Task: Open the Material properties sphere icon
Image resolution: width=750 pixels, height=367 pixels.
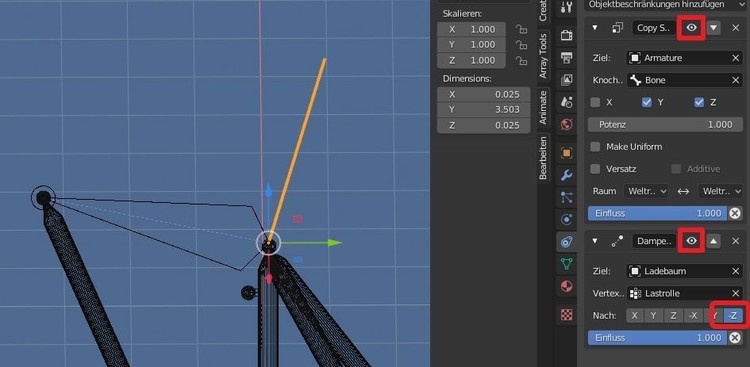Action: pos(566,286)
